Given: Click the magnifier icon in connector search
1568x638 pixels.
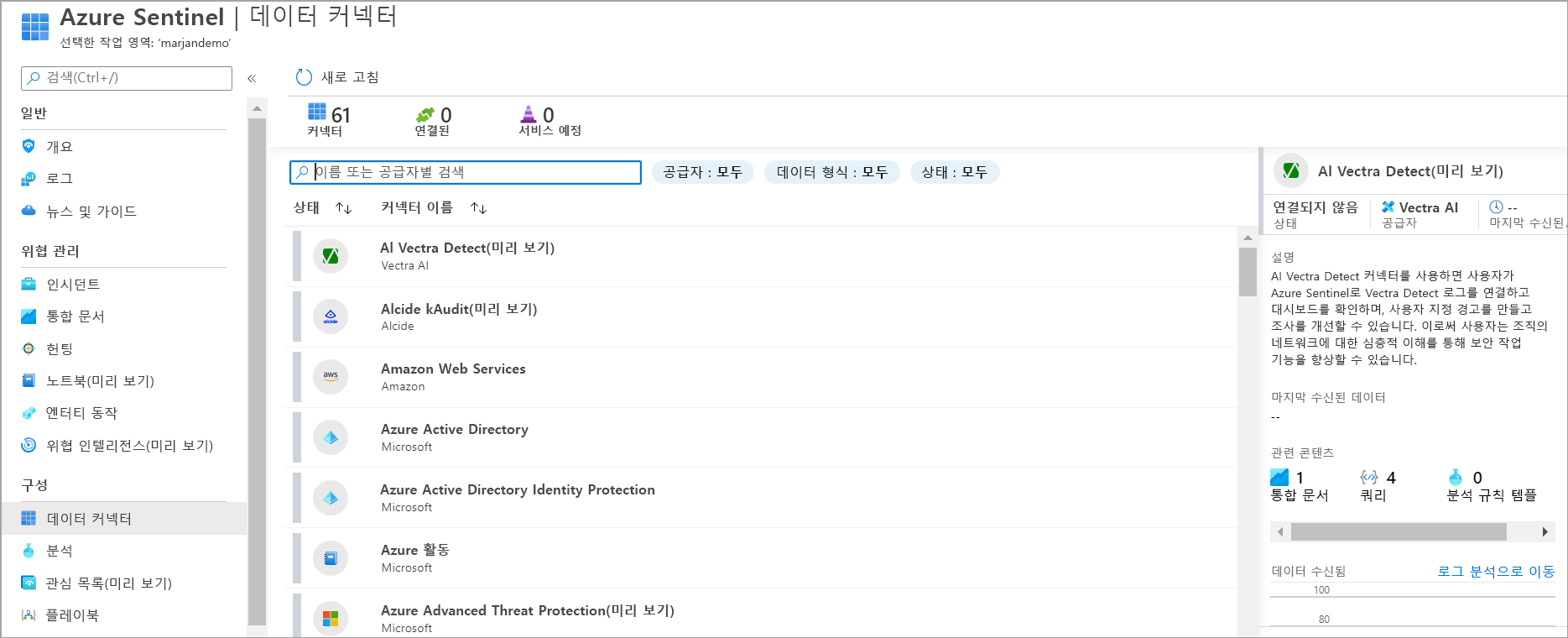Looking at the screenshot, I should click(302, 172).
